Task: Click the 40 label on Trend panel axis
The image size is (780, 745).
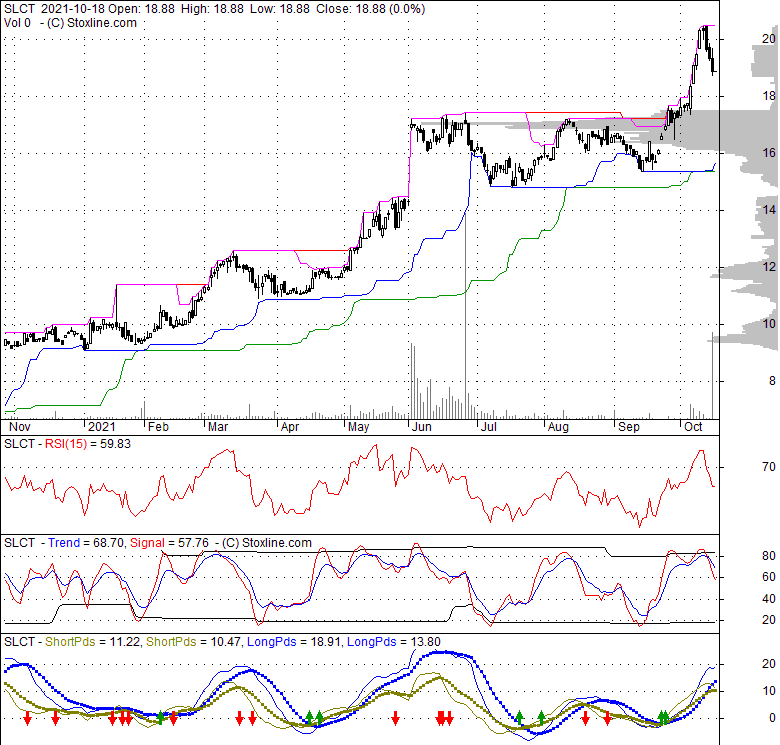Action: (769, 599)
